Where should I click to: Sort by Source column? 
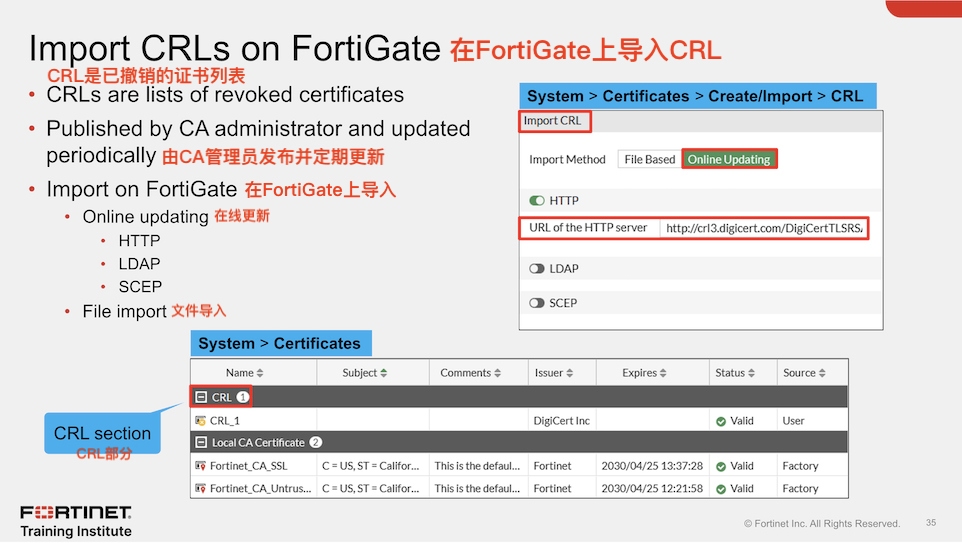pyautogui.click(x=804, y=373)
